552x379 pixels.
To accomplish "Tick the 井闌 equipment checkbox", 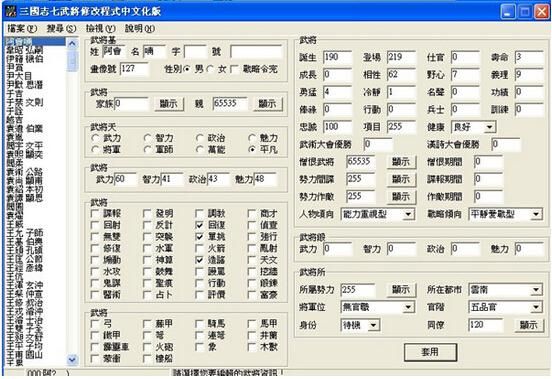I will pos(252,335).
